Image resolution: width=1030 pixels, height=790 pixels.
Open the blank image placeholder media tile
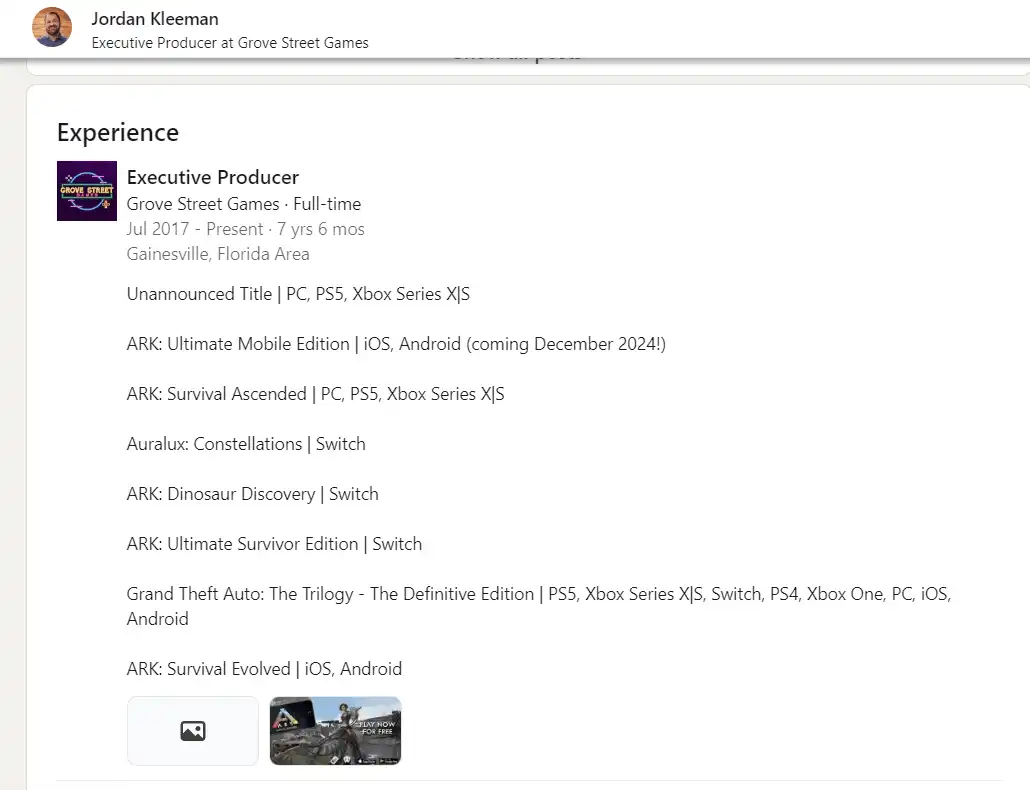(x=193, y=731)
